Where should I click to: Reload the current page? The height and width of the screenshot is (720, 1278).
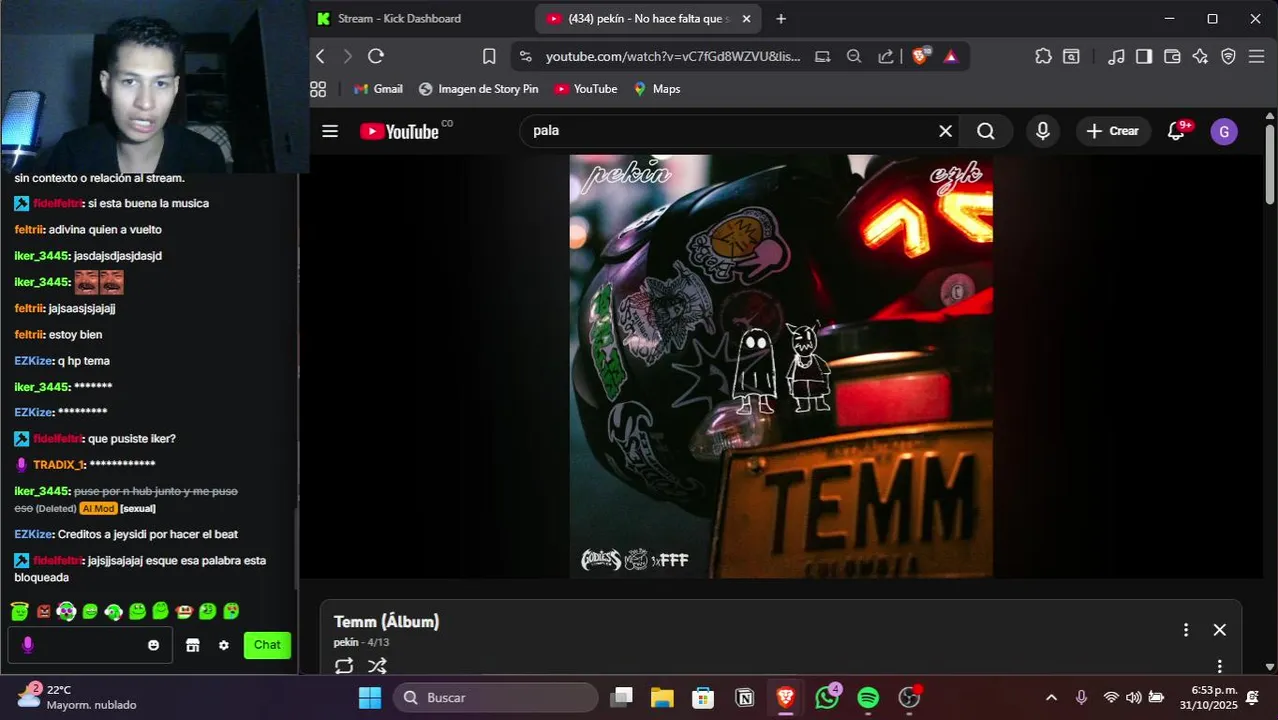(x=376, y=56)
